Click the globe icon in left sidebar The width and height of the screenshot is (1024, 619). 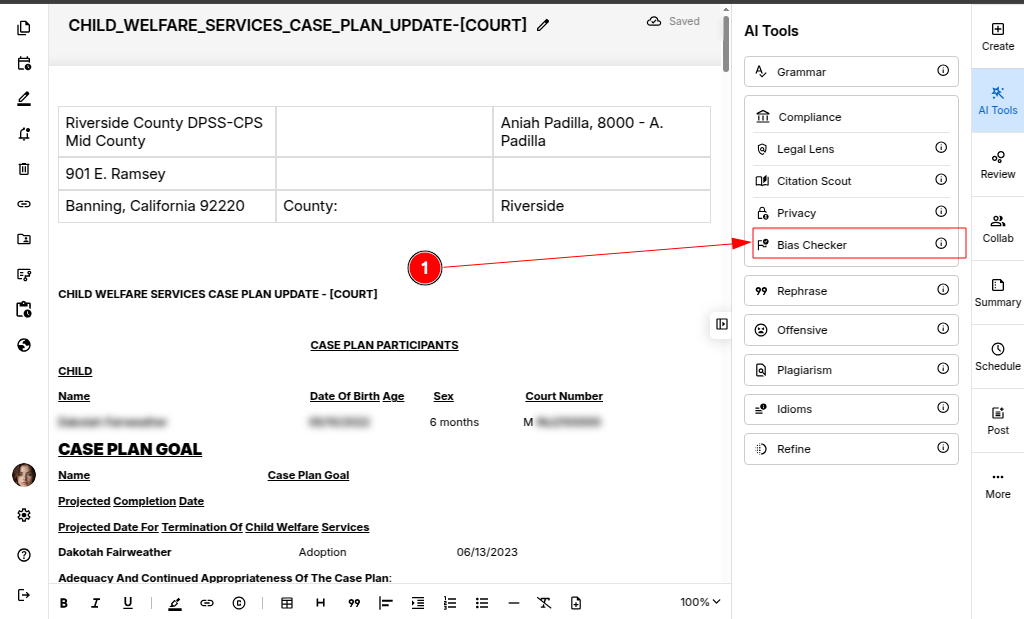(x=24, y=345)
